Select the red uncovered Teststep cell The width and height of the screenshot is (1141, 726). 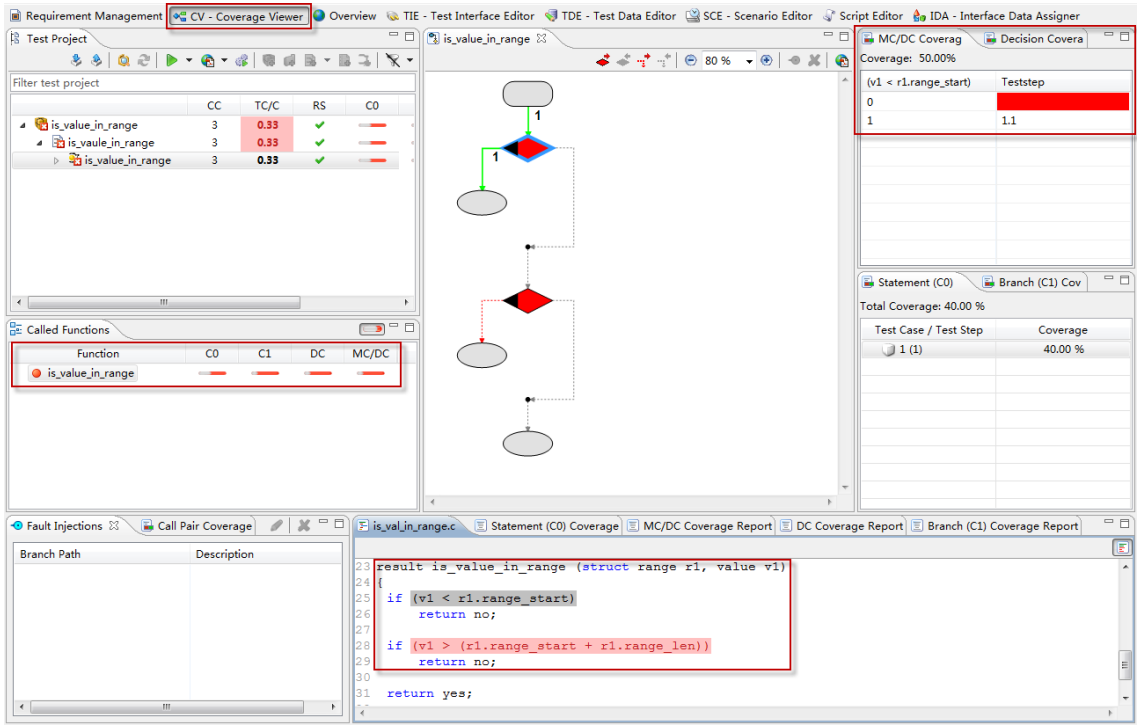pos(1062,102)
